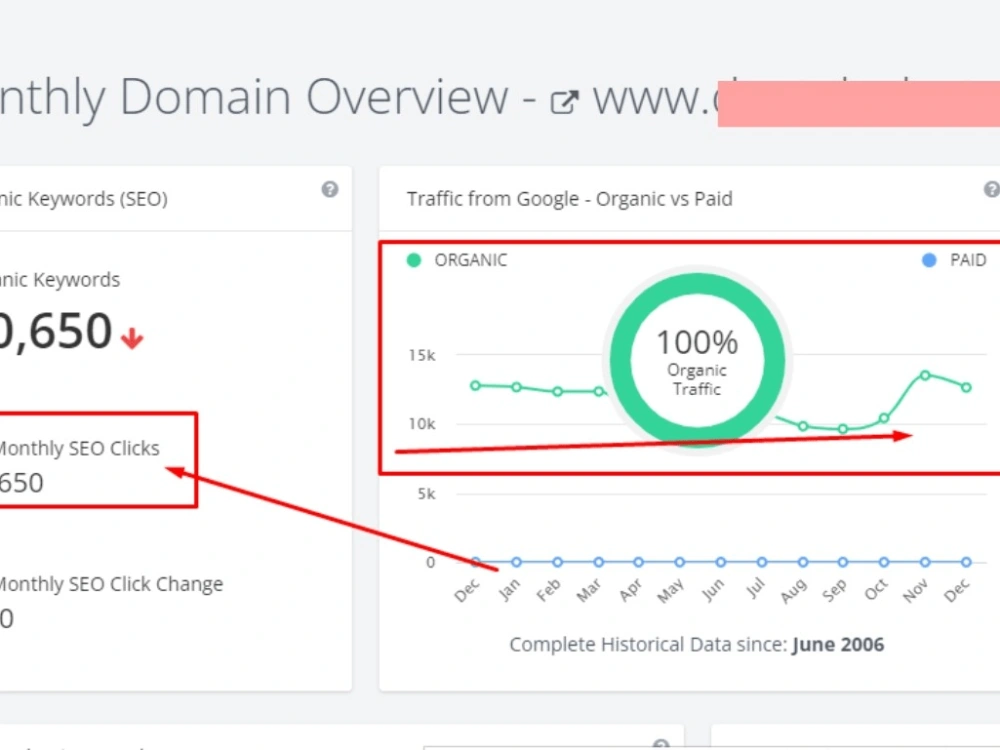Toggle the PAID legend series
Screen dimensions: 1000x750
(954, 260)
